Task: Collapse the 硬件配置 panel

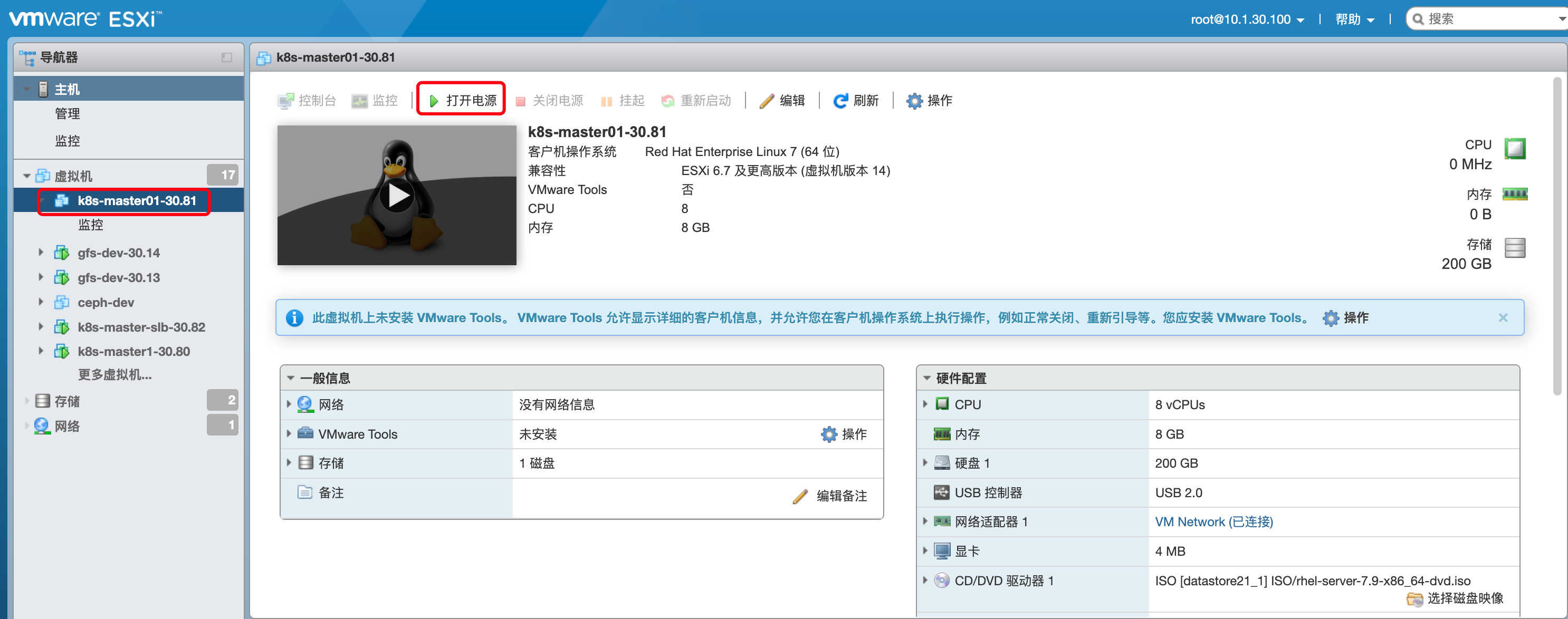Action: click(927, 378)
